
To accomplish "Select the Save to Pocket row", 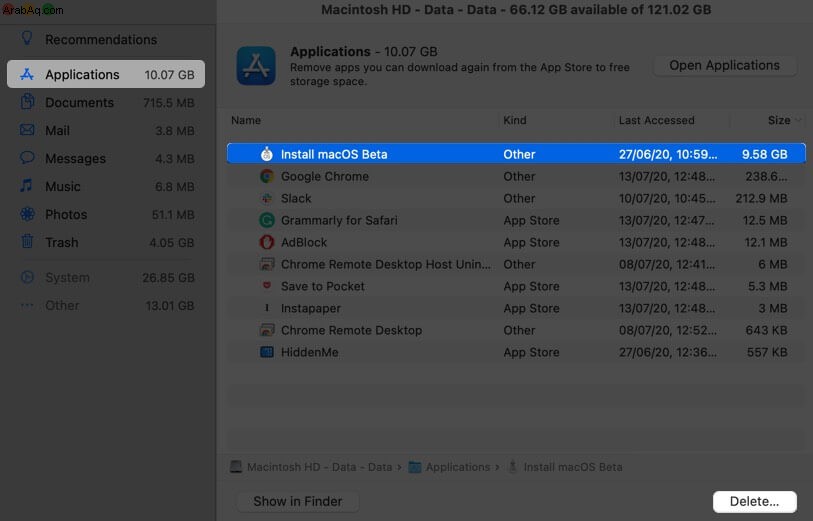I will (516, 286).
